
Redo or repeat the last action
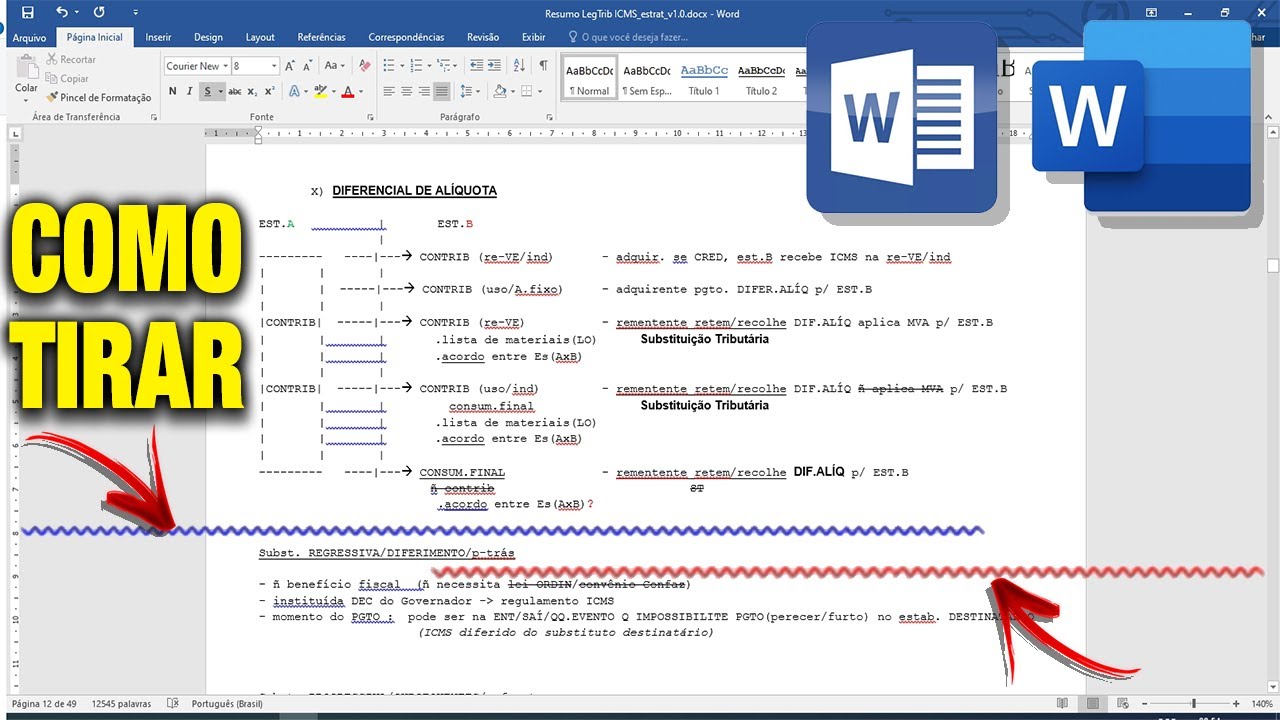pyautogui.click(x=98, y=13)
